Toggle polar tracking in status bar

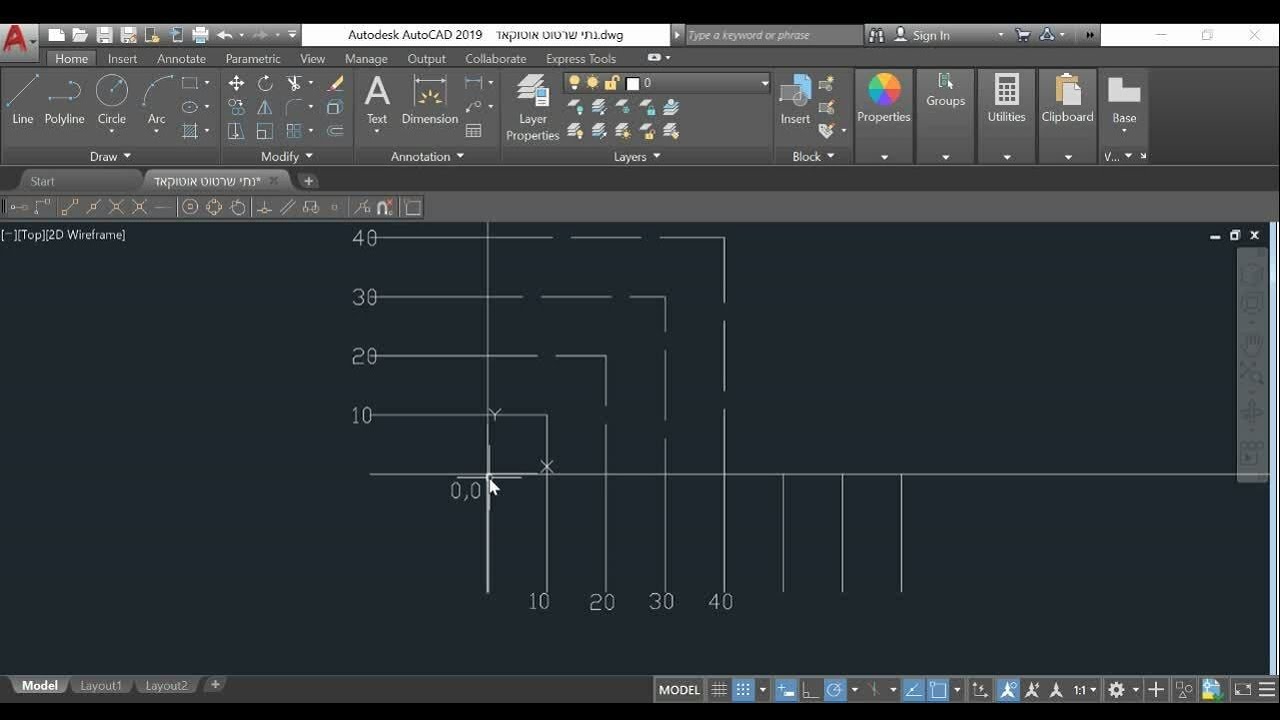coord(834,690)
